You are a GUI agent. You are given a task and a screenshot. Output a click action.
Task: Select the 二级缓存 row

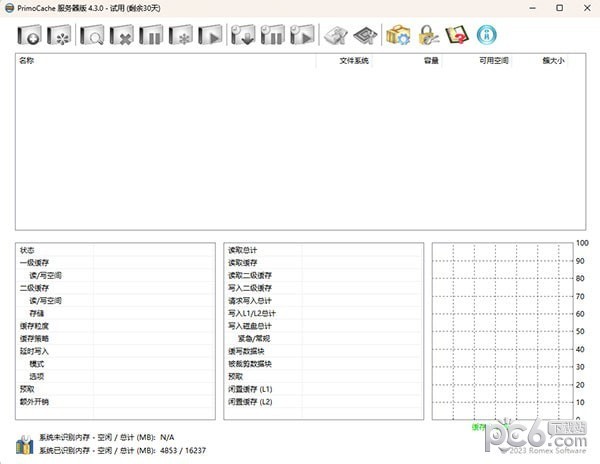115,288
